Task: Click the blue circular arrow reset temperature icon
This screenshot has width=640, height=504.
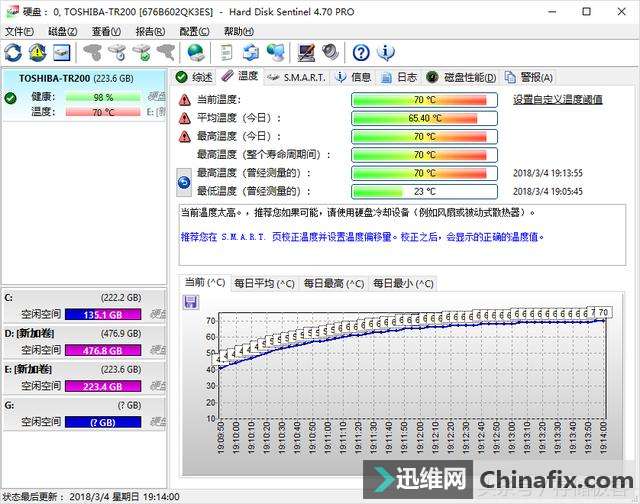Action: tap(184, 182)
